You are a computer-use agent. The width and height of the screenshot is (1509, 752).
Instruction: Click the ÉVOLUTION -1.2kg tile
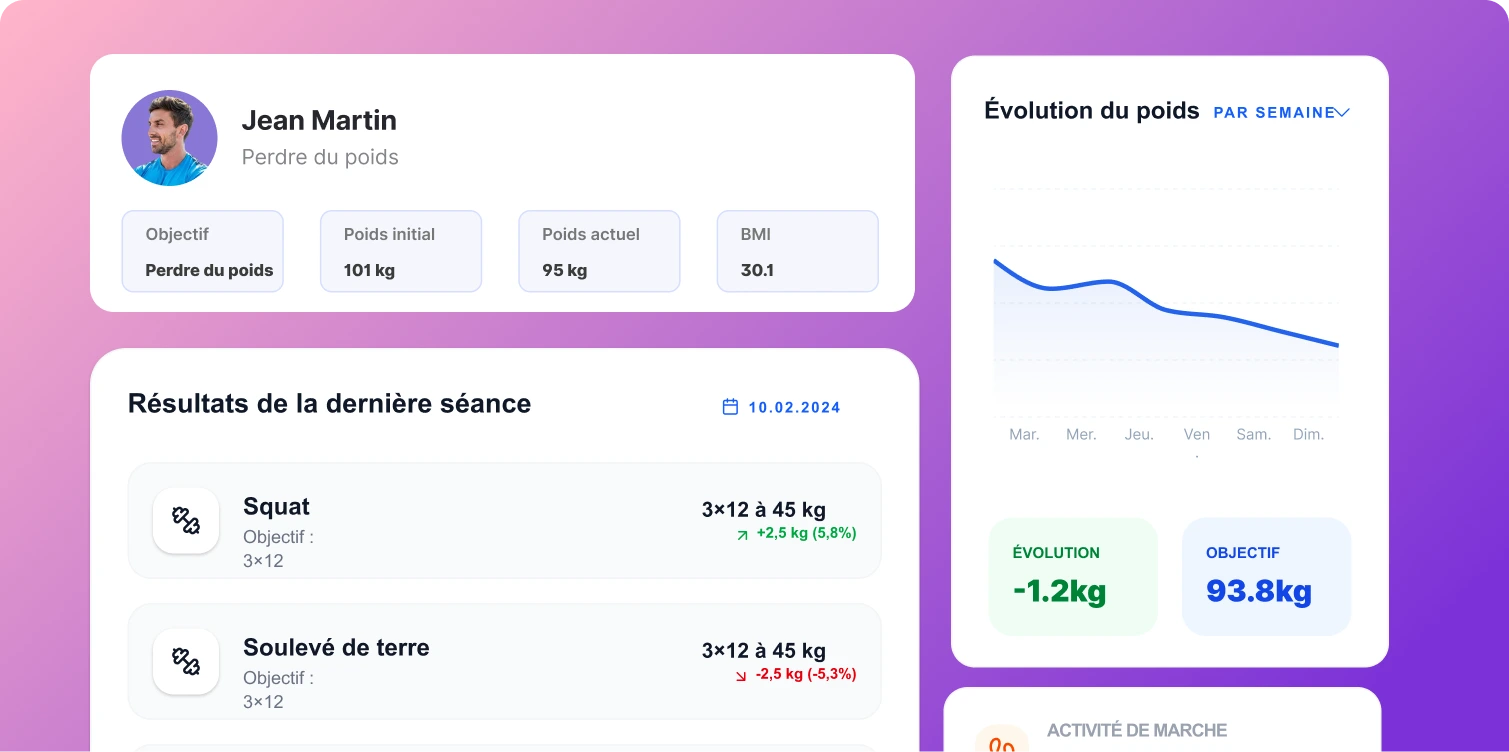click(1073, 576)
